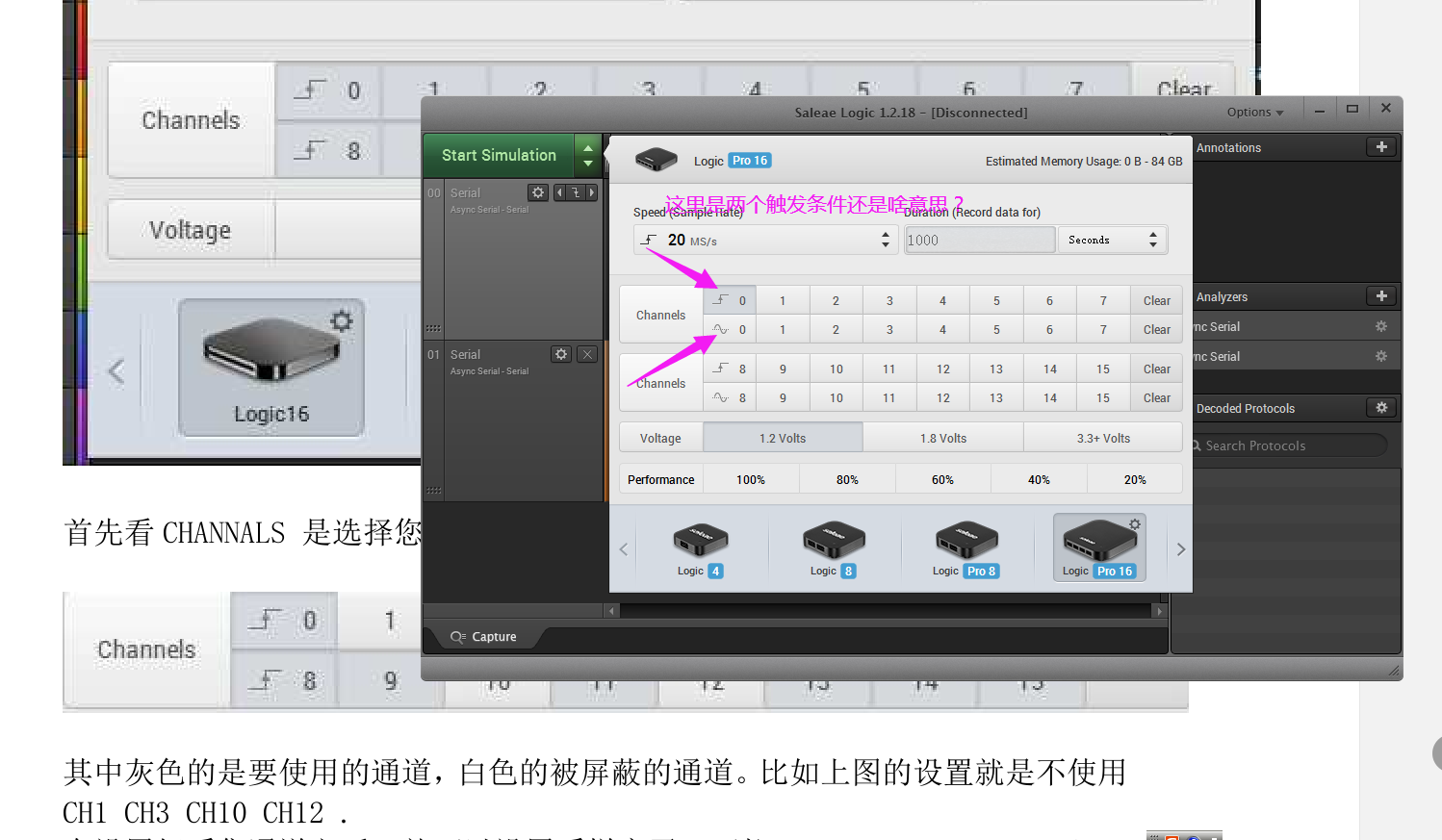Select the Logic 8 device

[x=833, y=549]
